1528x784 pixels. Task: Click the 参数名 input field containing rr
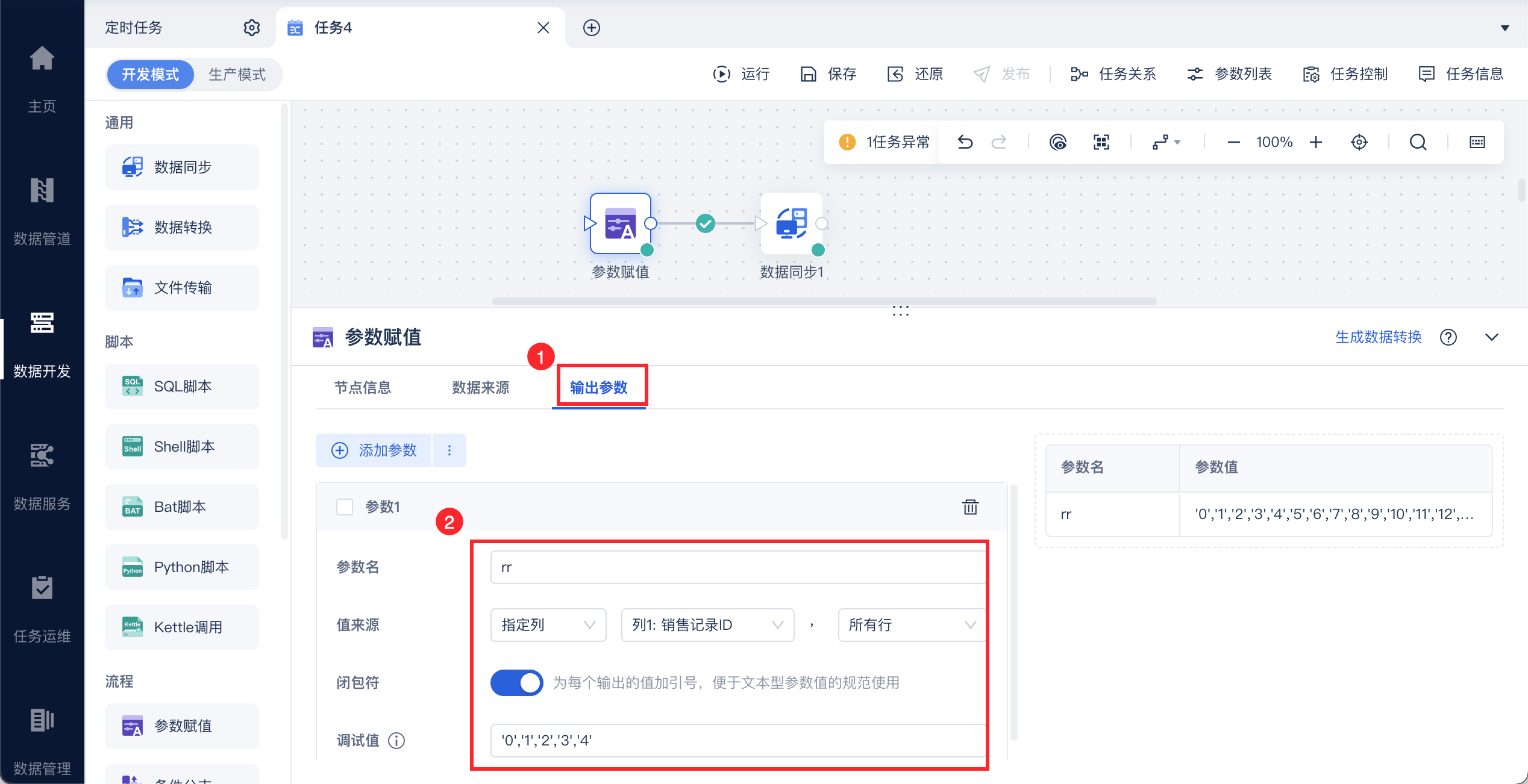(737, 567)
